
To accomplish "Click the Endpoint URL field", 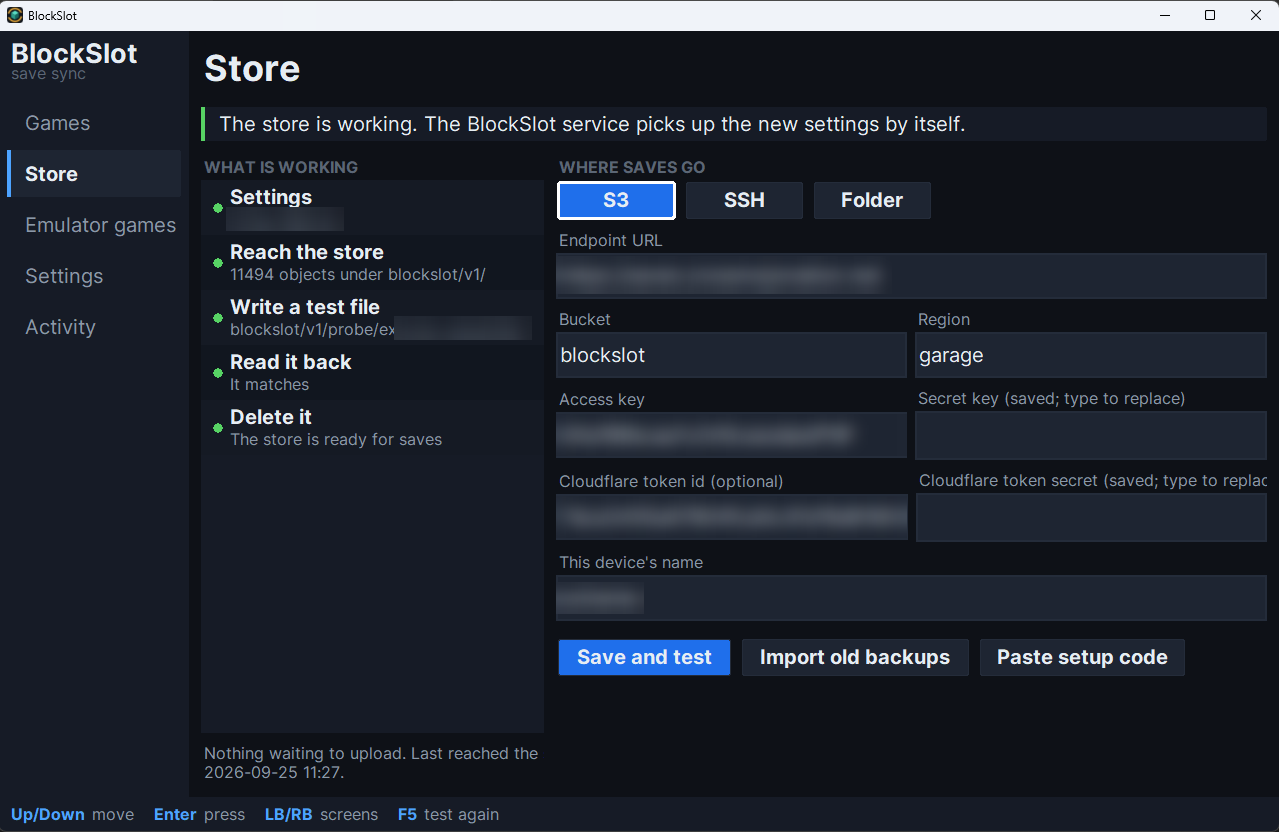I will (x=911, y=276).
